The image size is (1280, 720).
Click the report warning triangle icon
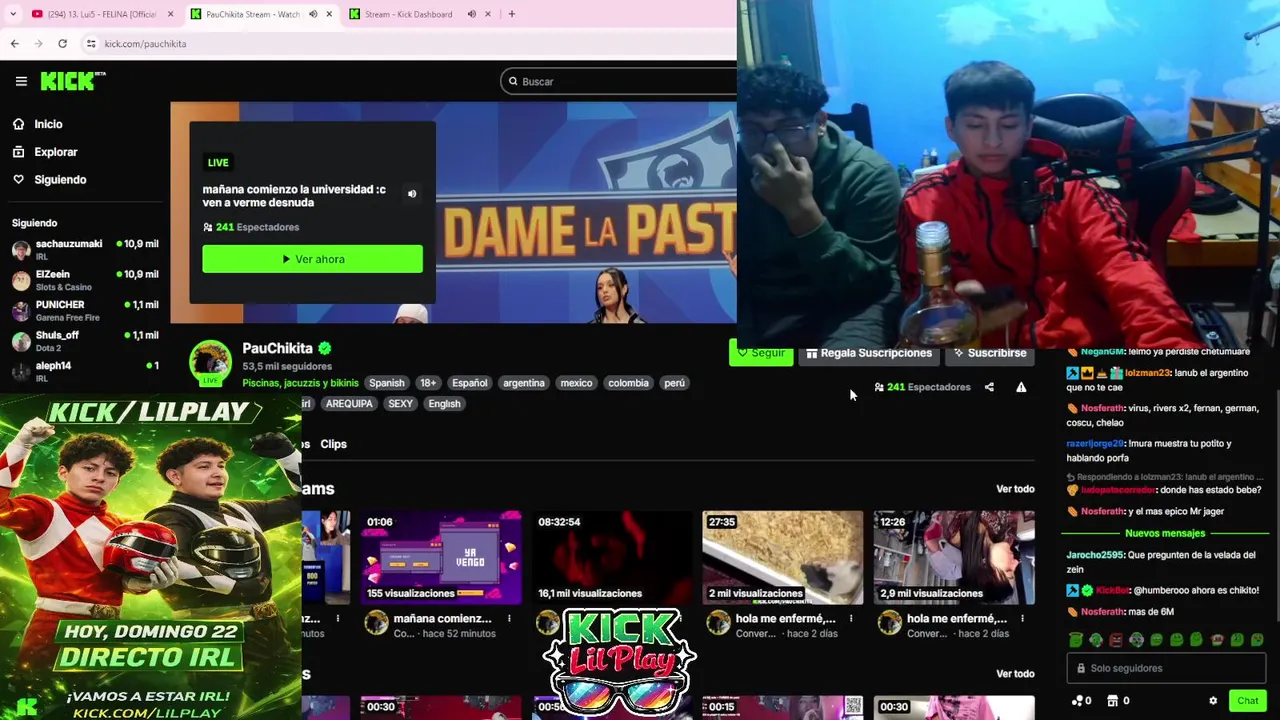coord(1021,387)
